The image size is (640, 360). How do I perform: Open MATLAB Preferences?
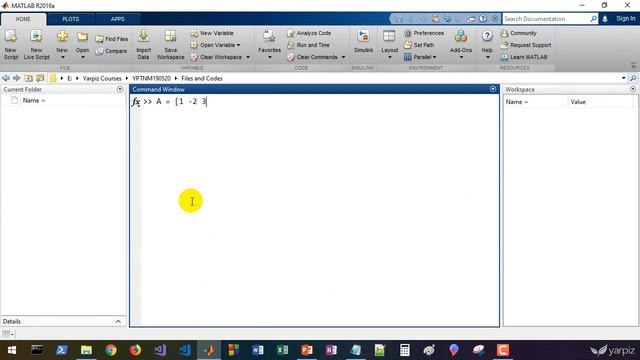click(424, 33)
